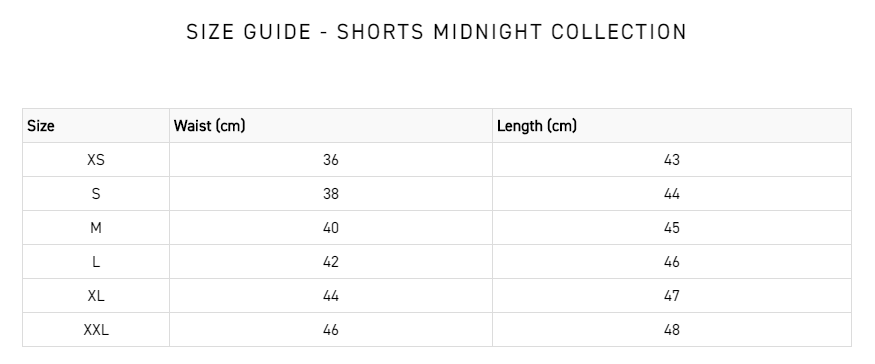Select the M size cell

point(96,228)
